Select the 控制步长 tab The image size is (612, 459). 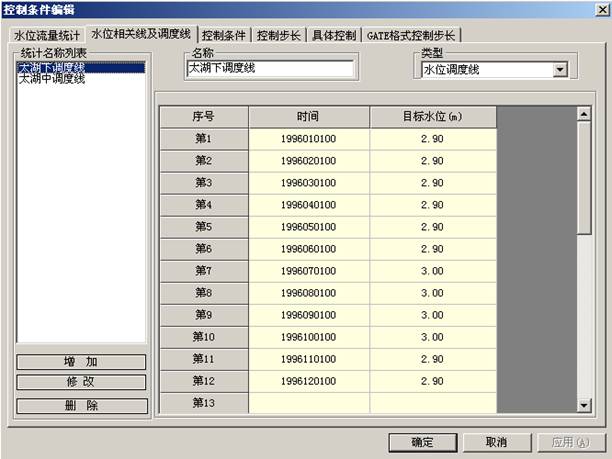click(x=278, y=35)
